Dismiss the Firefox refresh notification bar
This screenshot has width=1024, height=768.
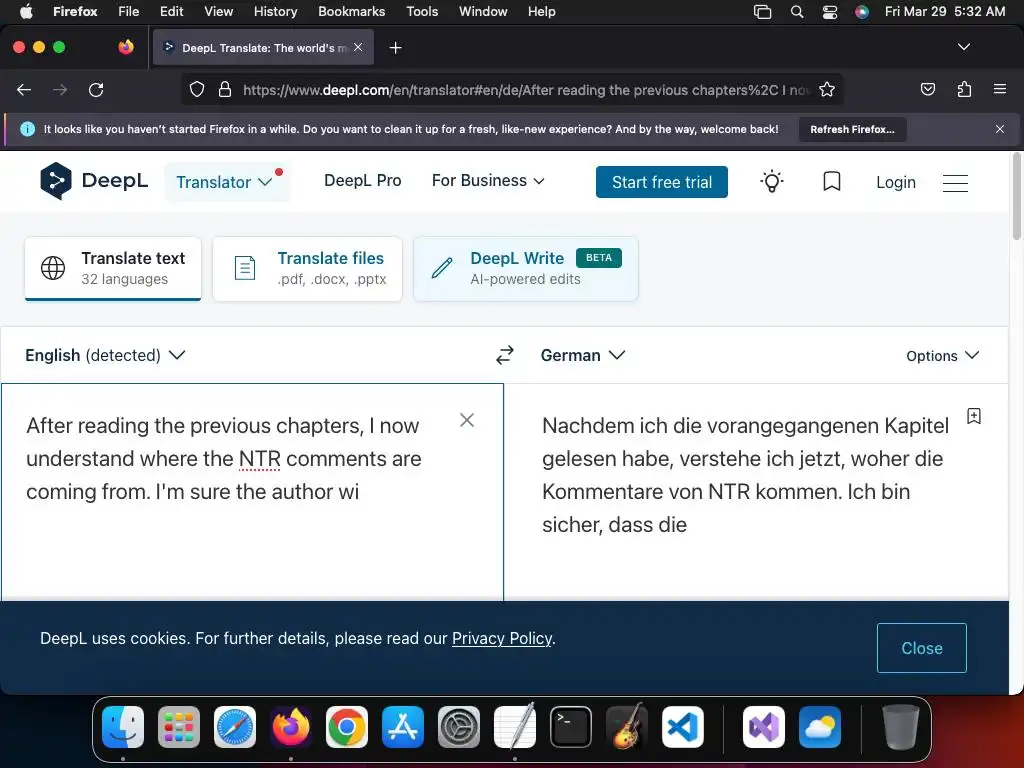pos(999,129)
